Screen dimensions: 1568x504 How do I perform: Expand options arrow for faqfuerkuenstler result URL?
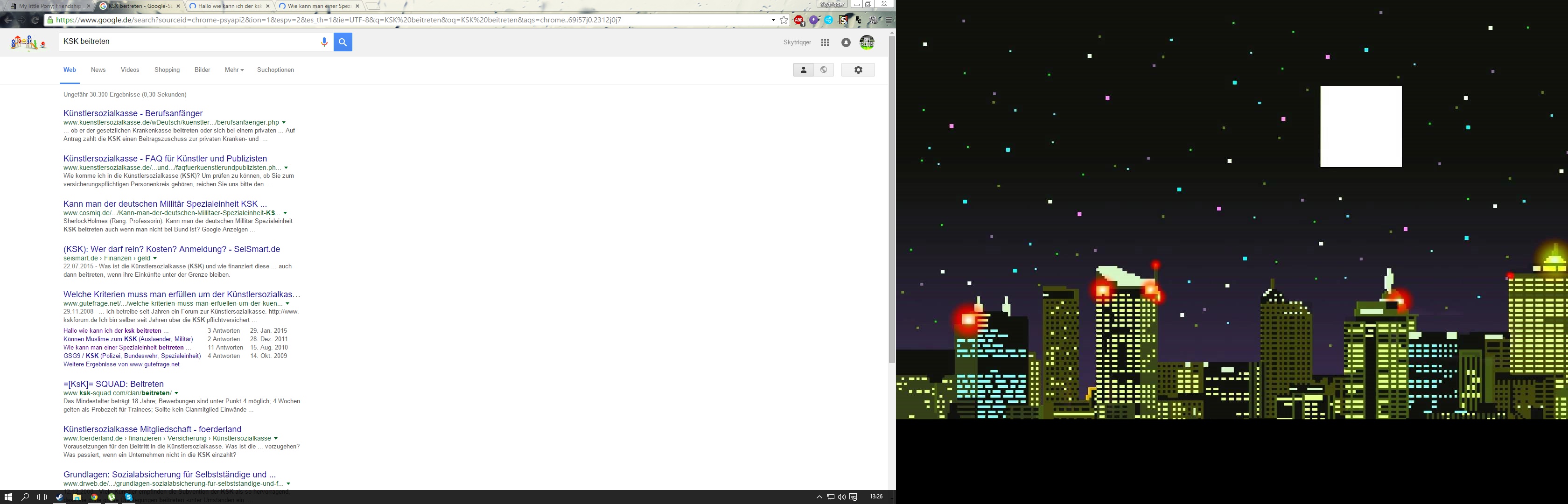coord(286,168)
